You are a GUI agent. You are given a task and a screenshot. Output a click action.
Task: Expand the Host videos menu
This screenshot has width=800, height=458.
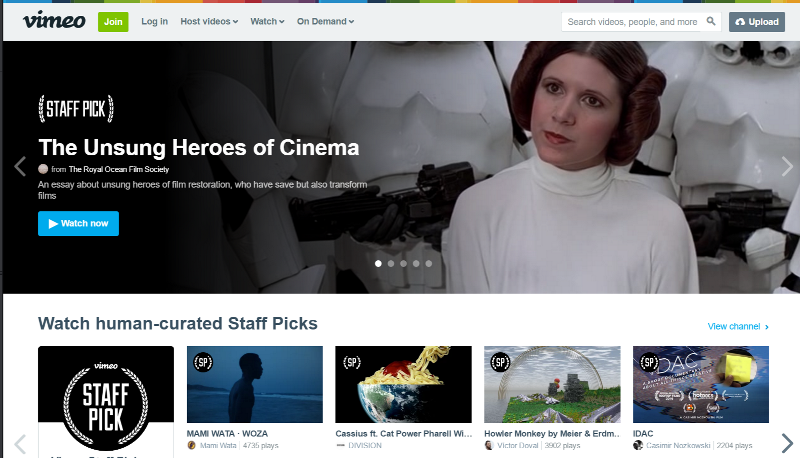click(x=209, y=21)
